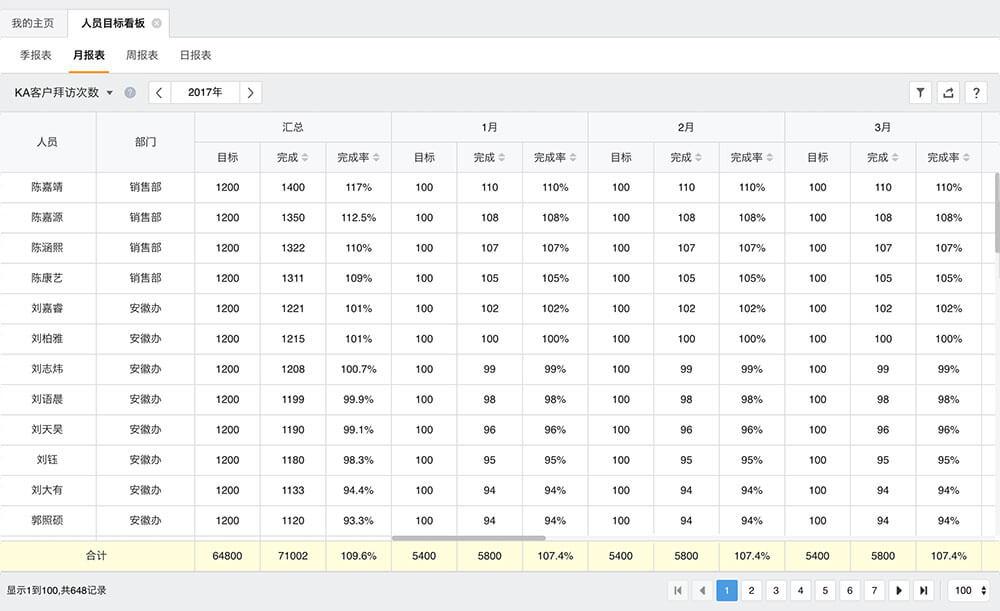Switch to 周报表 tab
This screenshot has width=1000, height=611.
tap(142, 55)
